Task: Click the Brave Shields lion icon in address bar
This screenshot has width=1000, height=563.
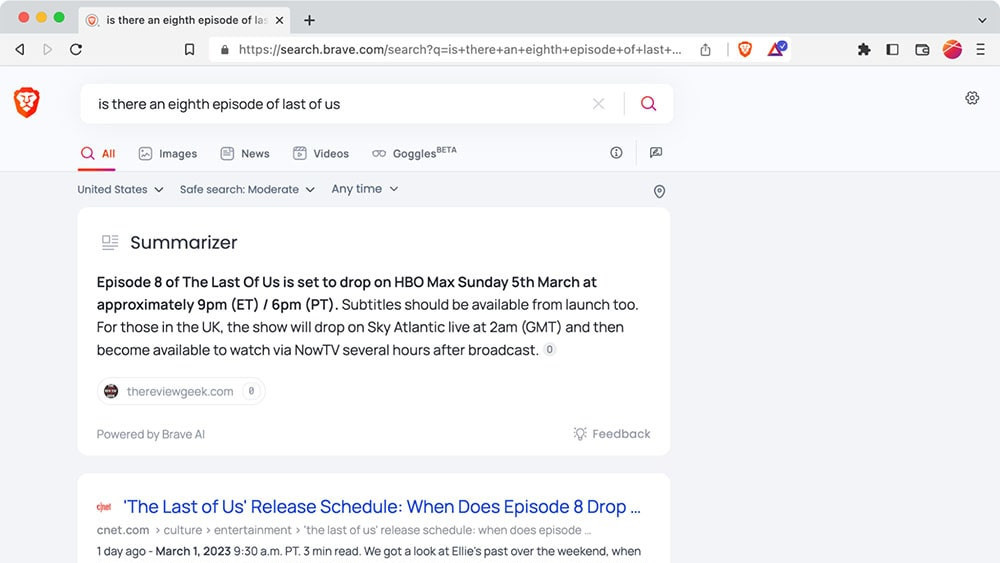Action: tap(744, 49)
